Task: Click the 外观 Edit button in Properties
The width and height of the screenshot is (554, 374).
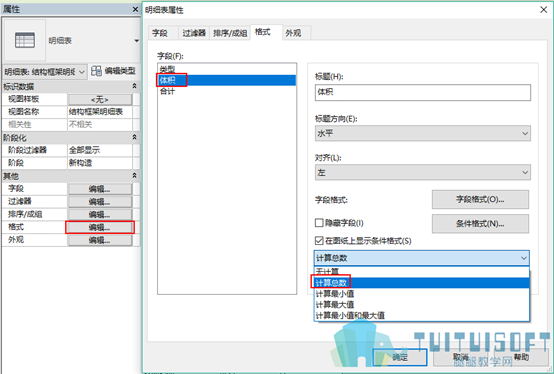Action: (100, 240)
